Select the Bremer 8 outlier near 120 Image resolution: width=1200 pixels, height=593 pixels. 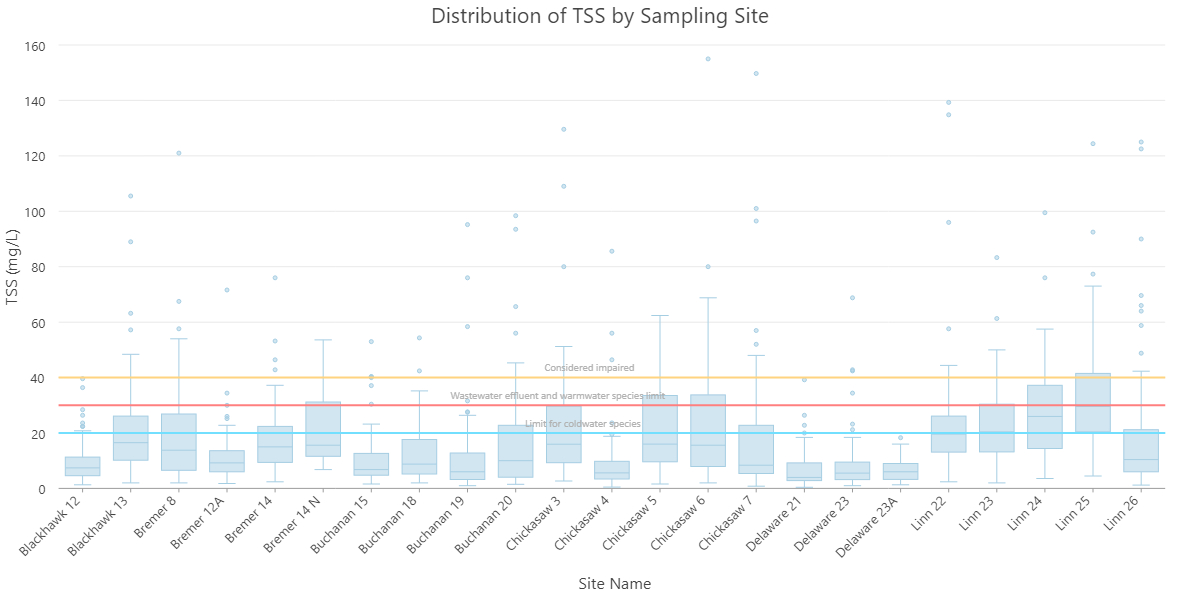[x=179, y=153]
